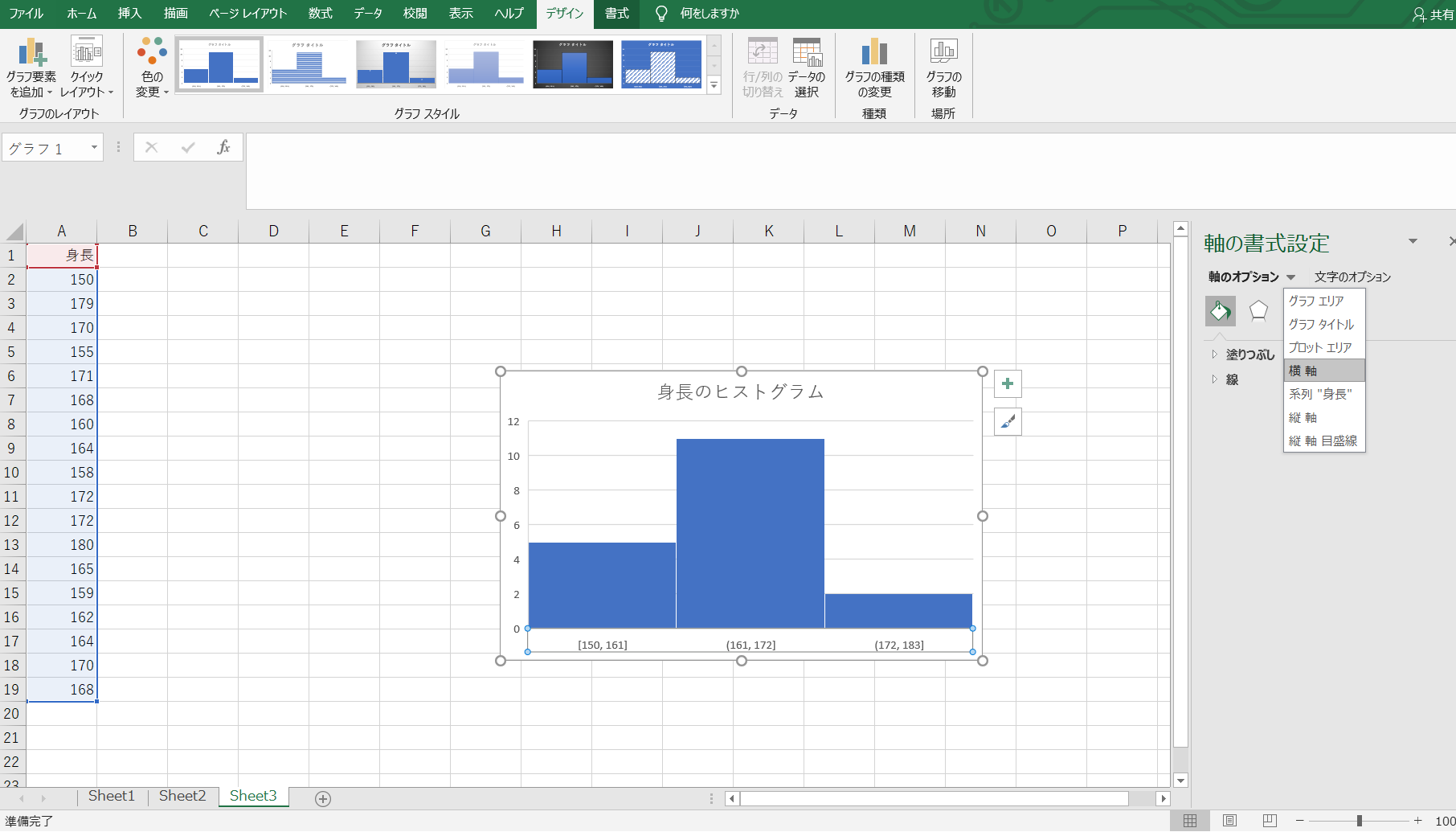Screen dimensions: 1456x832
Task: Select column D header
Action: [x=274, y=232]
